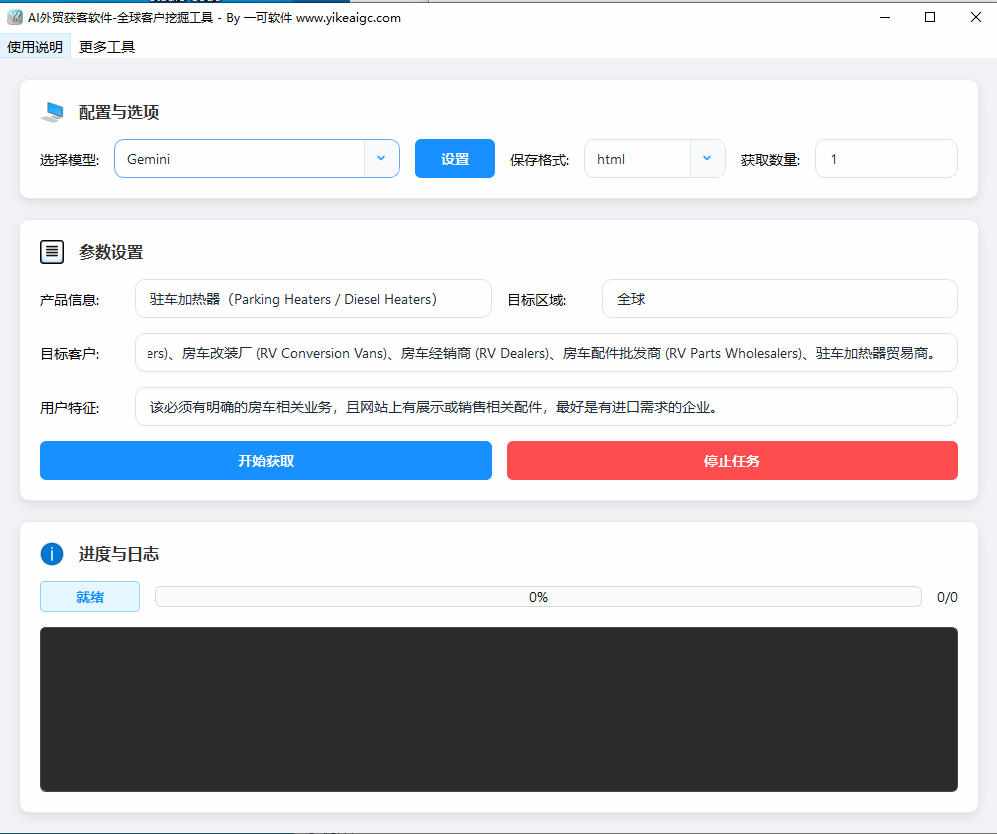Click the 目标区域 field showing 全球

point(779,298)
